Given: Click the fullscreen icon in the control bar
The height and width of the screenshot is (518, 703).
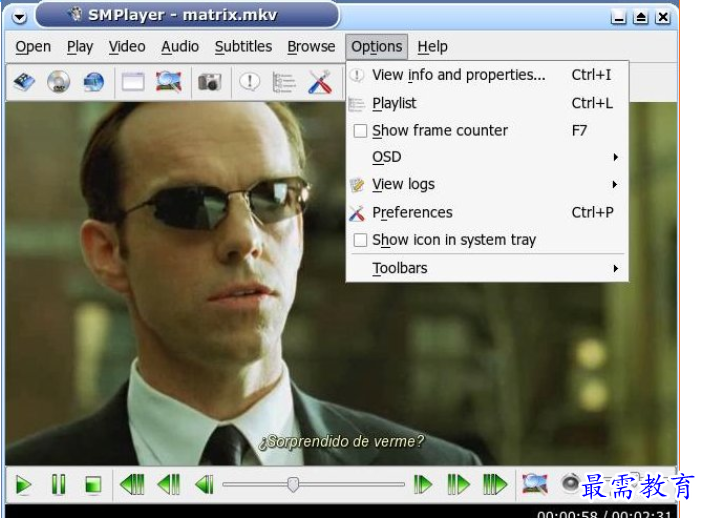Looking at the screenshot, I should click(x=535, y=484).
